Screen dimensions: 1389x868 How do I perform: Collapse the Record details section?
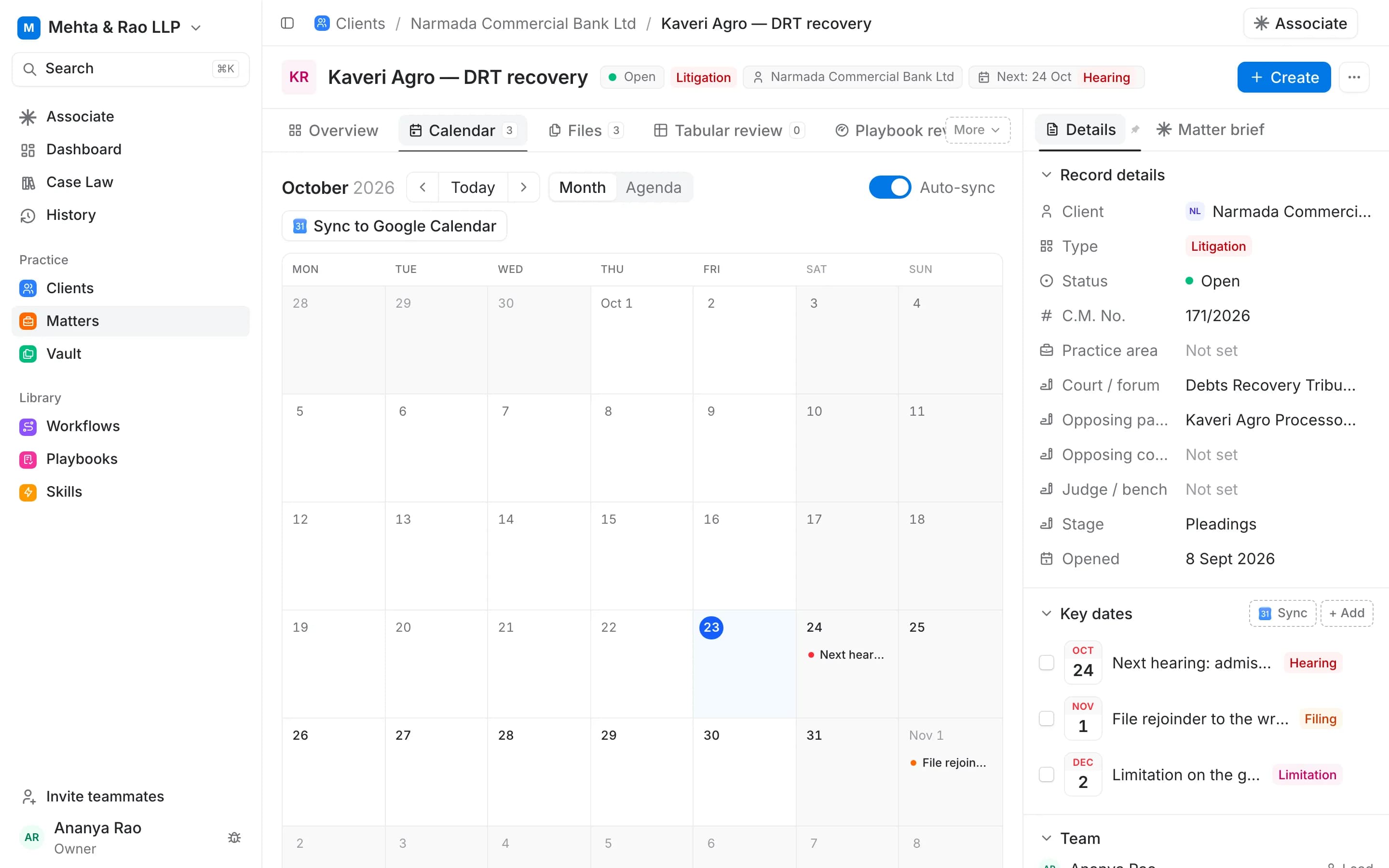(1047, 175)
